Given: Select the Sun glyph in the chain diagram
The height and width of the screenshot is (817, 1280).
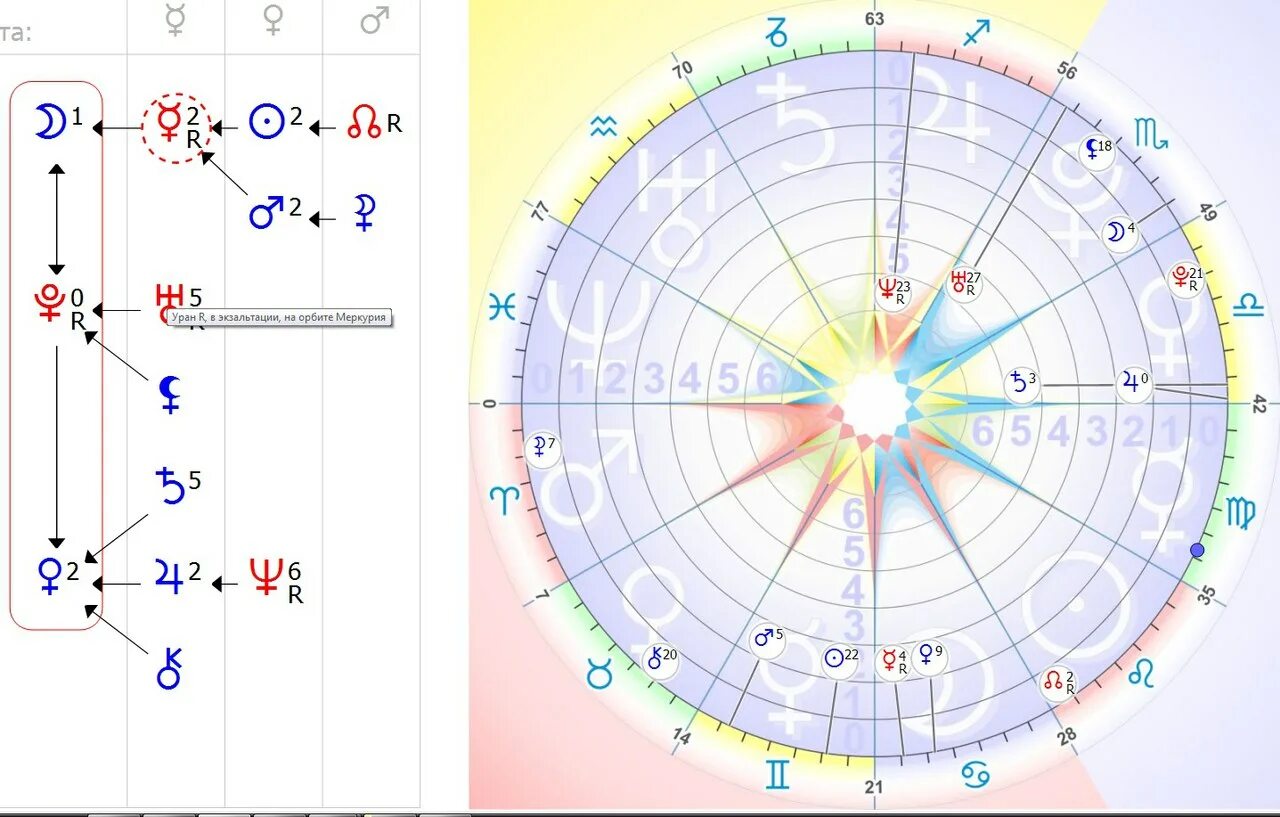Looking at the screenshot, I should click(267, 122).
